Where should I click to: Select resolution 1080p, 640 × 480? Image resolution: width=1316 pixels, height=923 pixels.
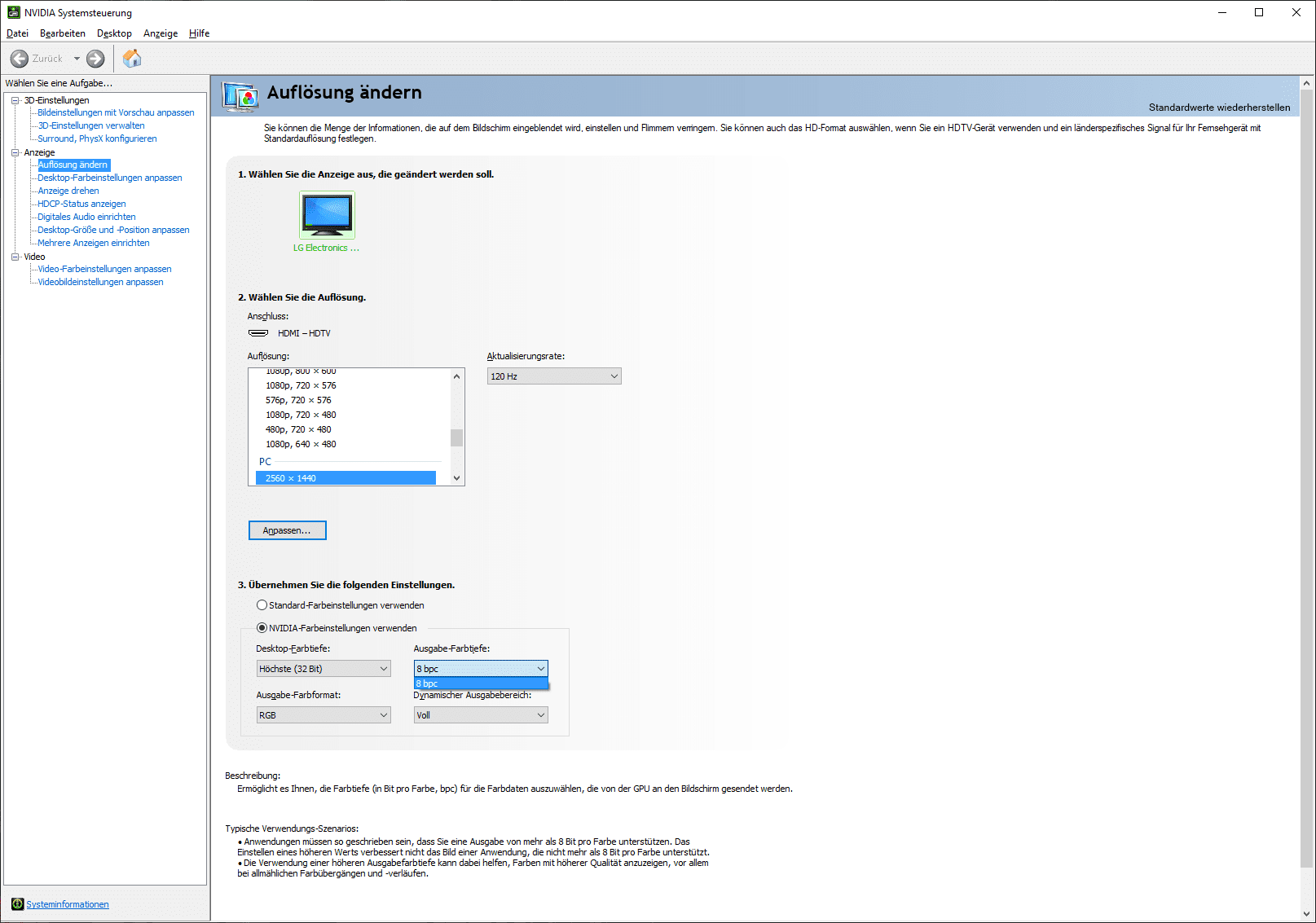point(301,444)
